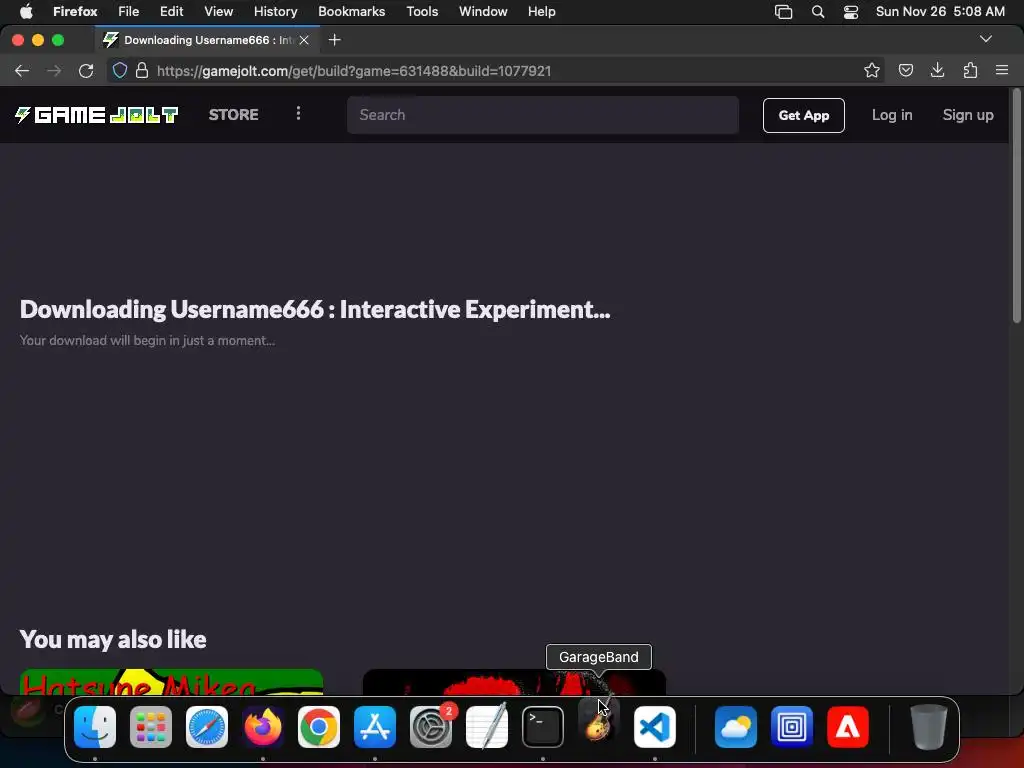View site security padlock info
Screen dimensions: 1024x768
point(142,71)
